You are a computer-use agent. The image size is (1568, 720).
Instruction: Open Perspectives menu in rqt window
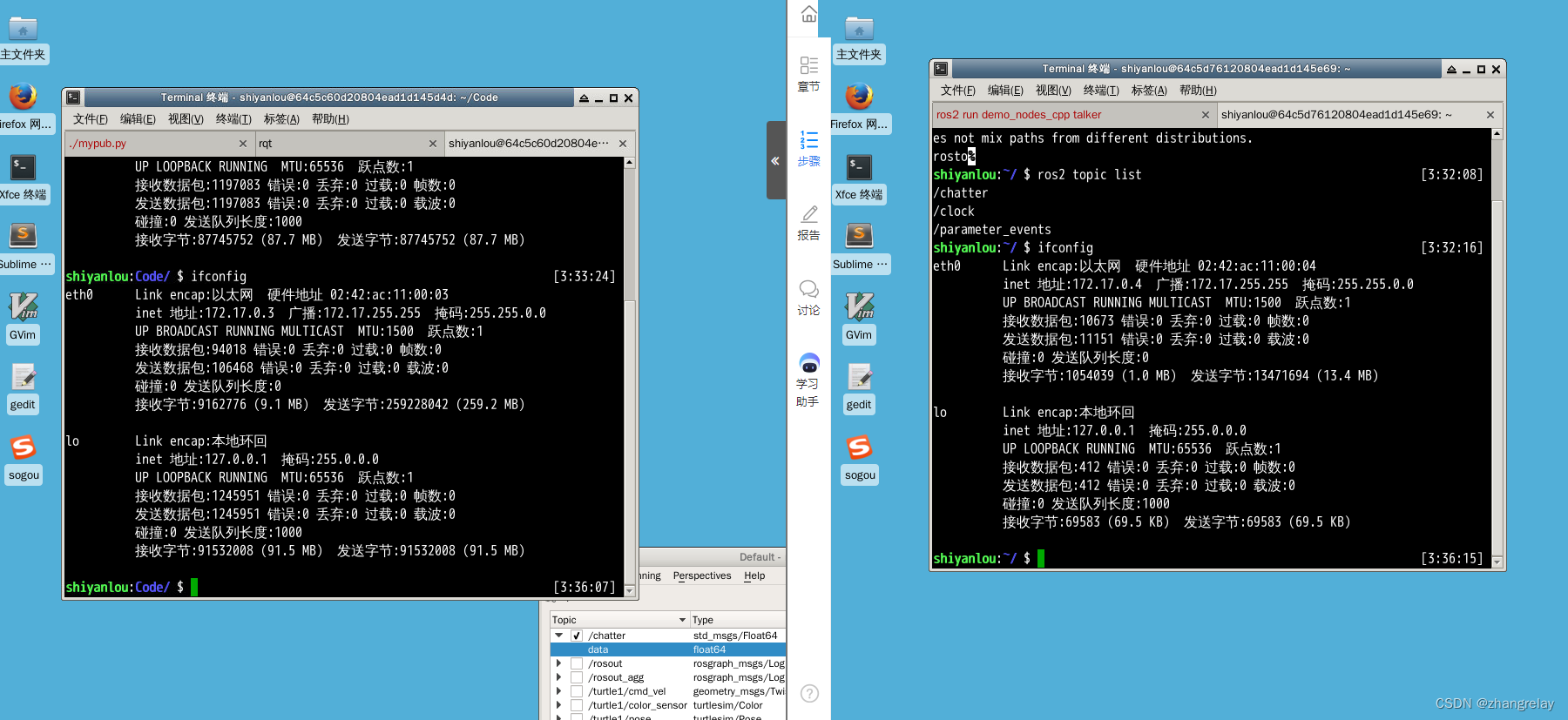point(702,575)
